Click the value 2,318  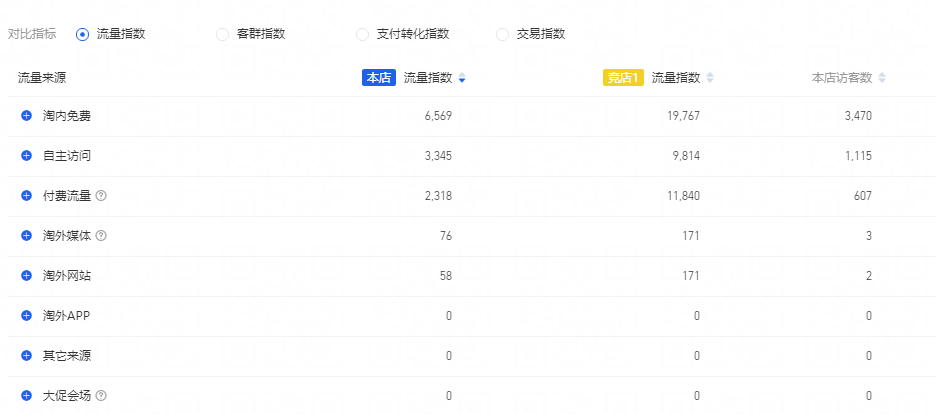point(438,196)
